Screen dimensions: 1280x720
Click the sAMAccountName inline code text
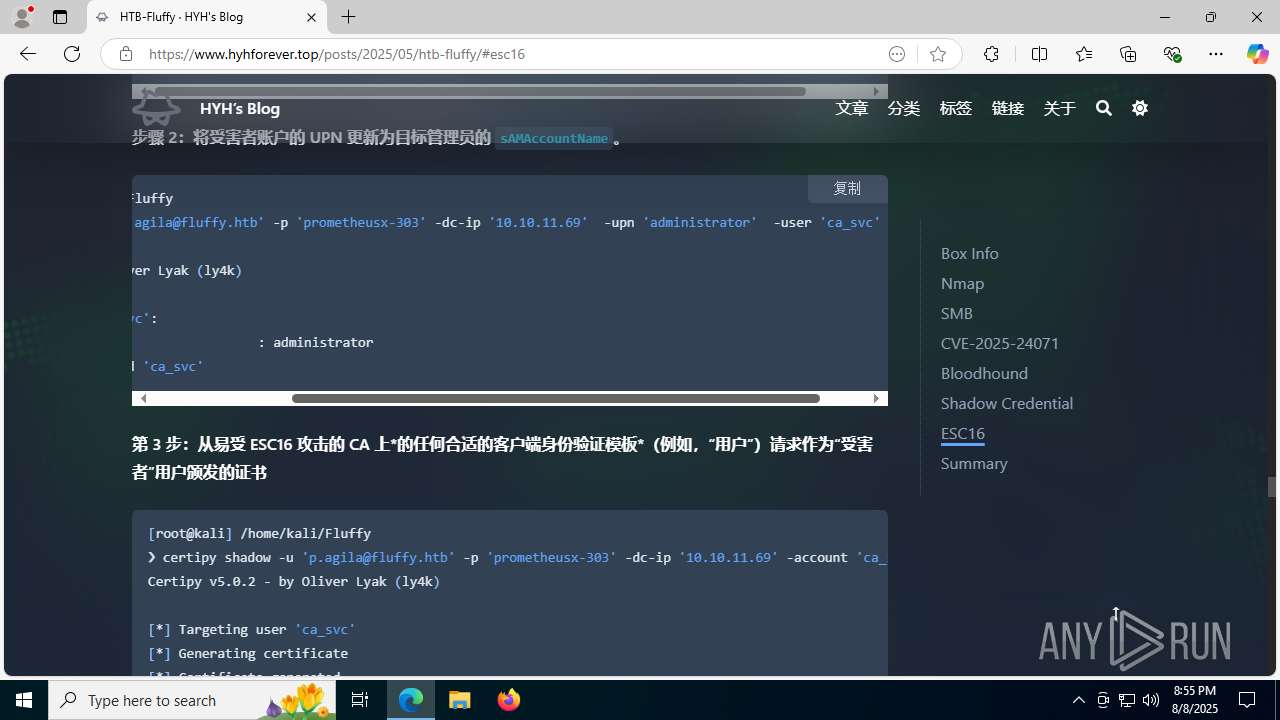tap(554, 138)
